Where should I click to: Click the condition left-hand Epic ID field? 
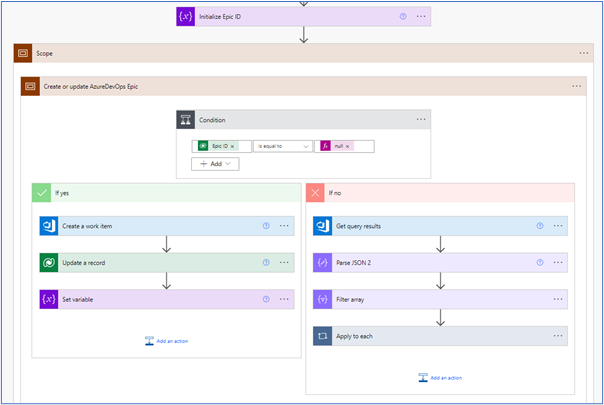coord(221,146)
